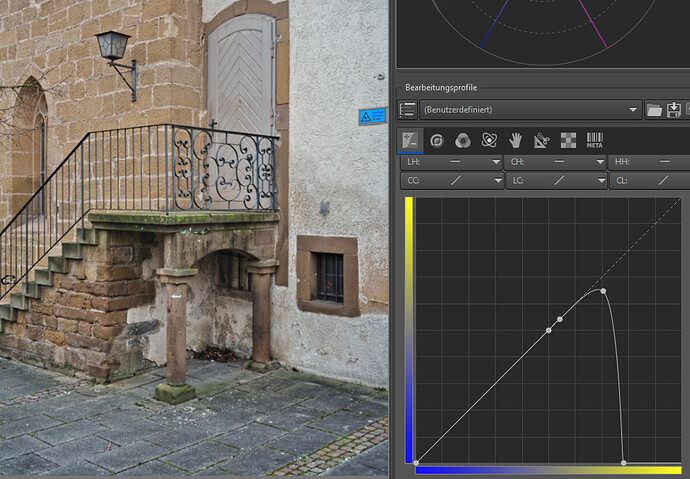Expand the LC curve type dropdown arrow
690x479 pixels.
(x=601, y=181)
